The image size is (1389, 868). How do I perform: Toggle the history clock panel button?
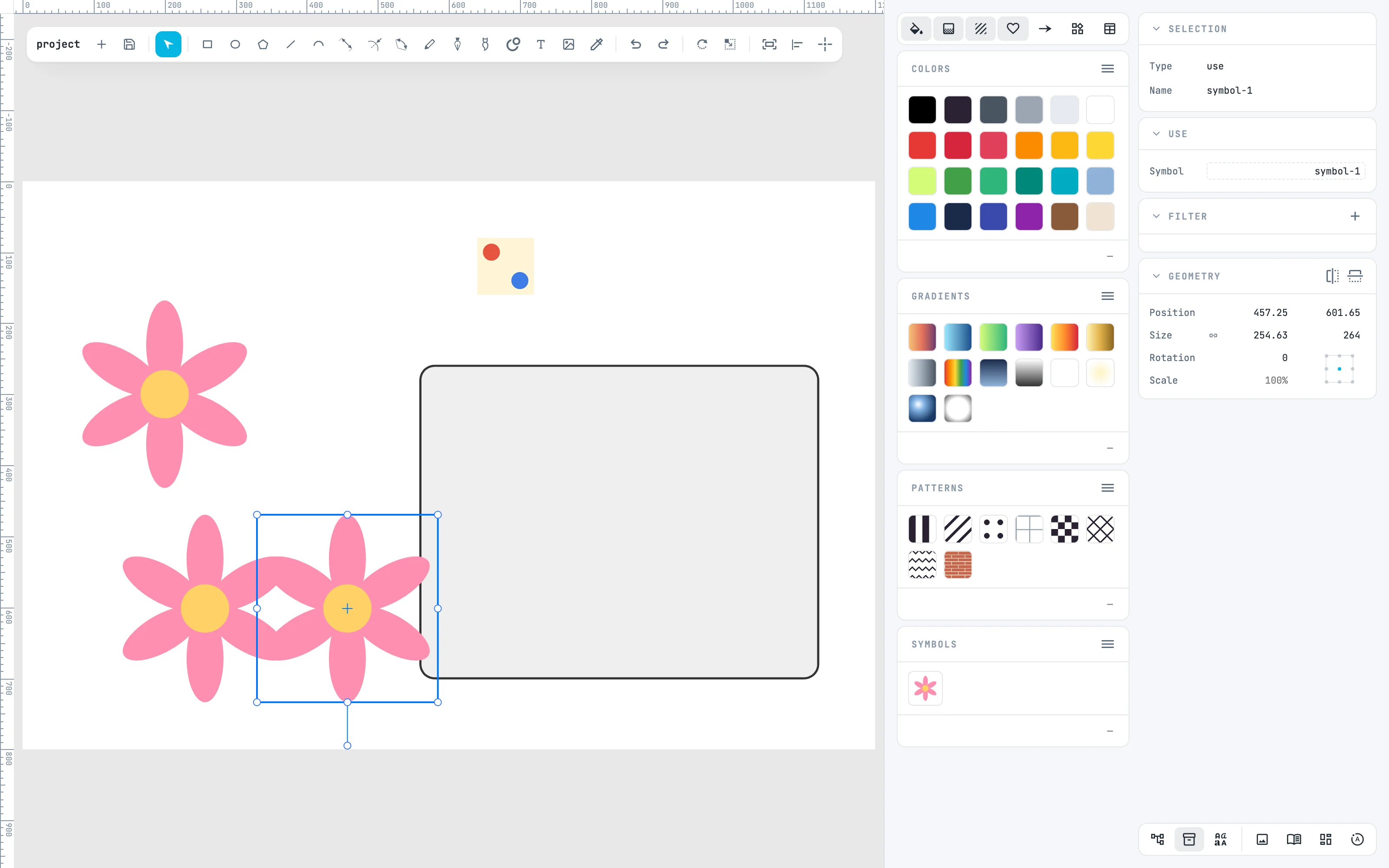(1357, 839)
